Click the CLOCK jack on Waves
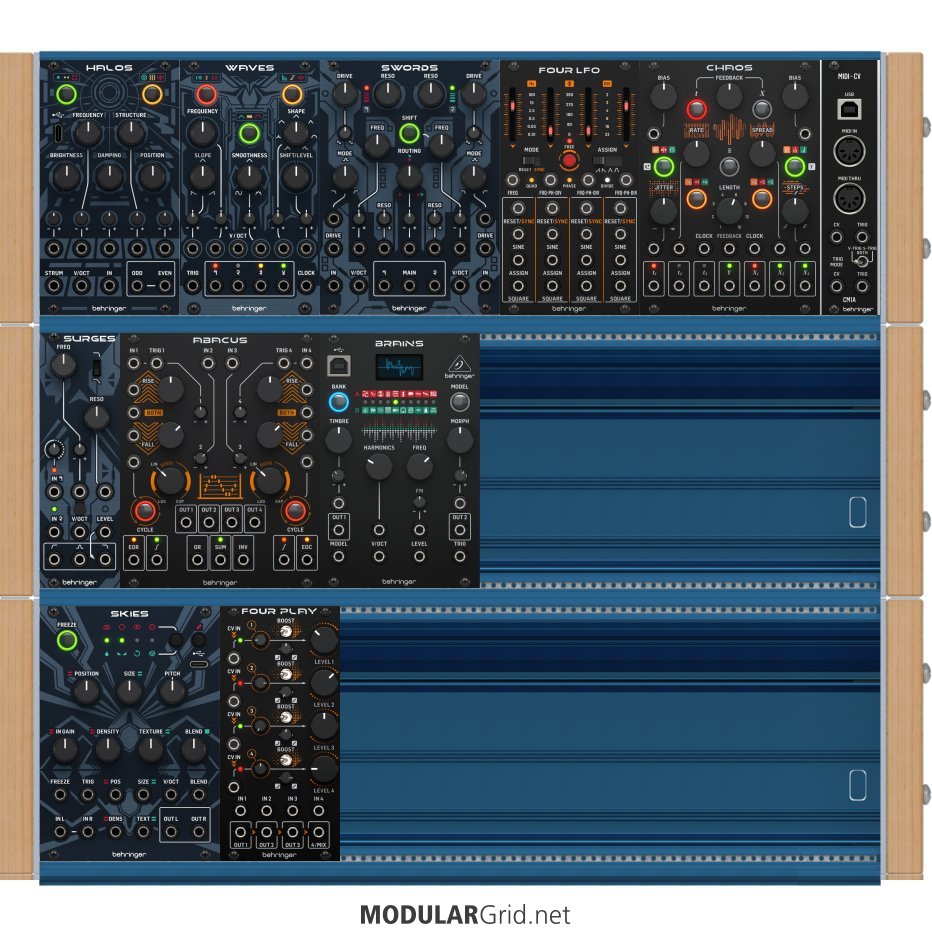The height and width of the screenshot is (936, 932). pyautogui.click(x=306, y=285)
